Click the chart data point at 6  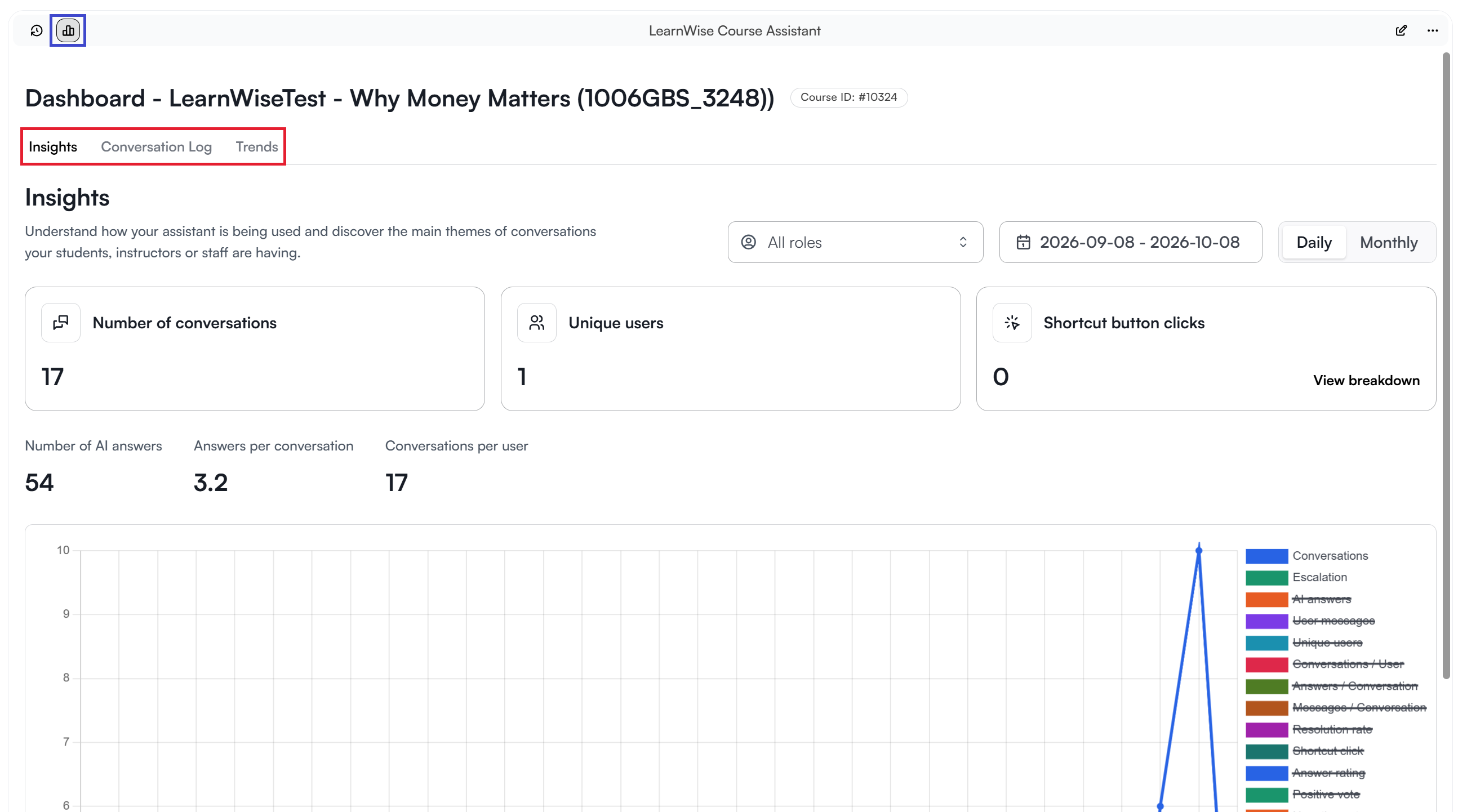tap(1161, 806)
